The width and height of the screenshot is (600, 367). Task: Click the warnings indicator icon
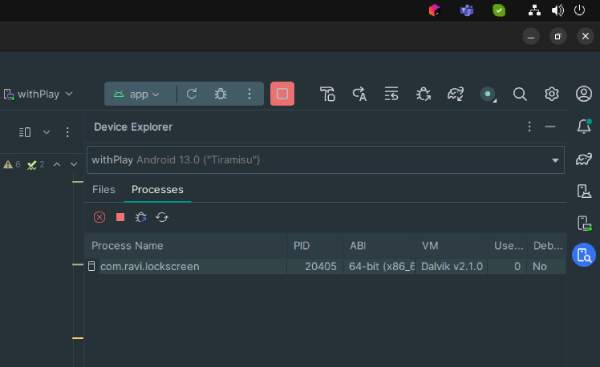click(11, 165)
